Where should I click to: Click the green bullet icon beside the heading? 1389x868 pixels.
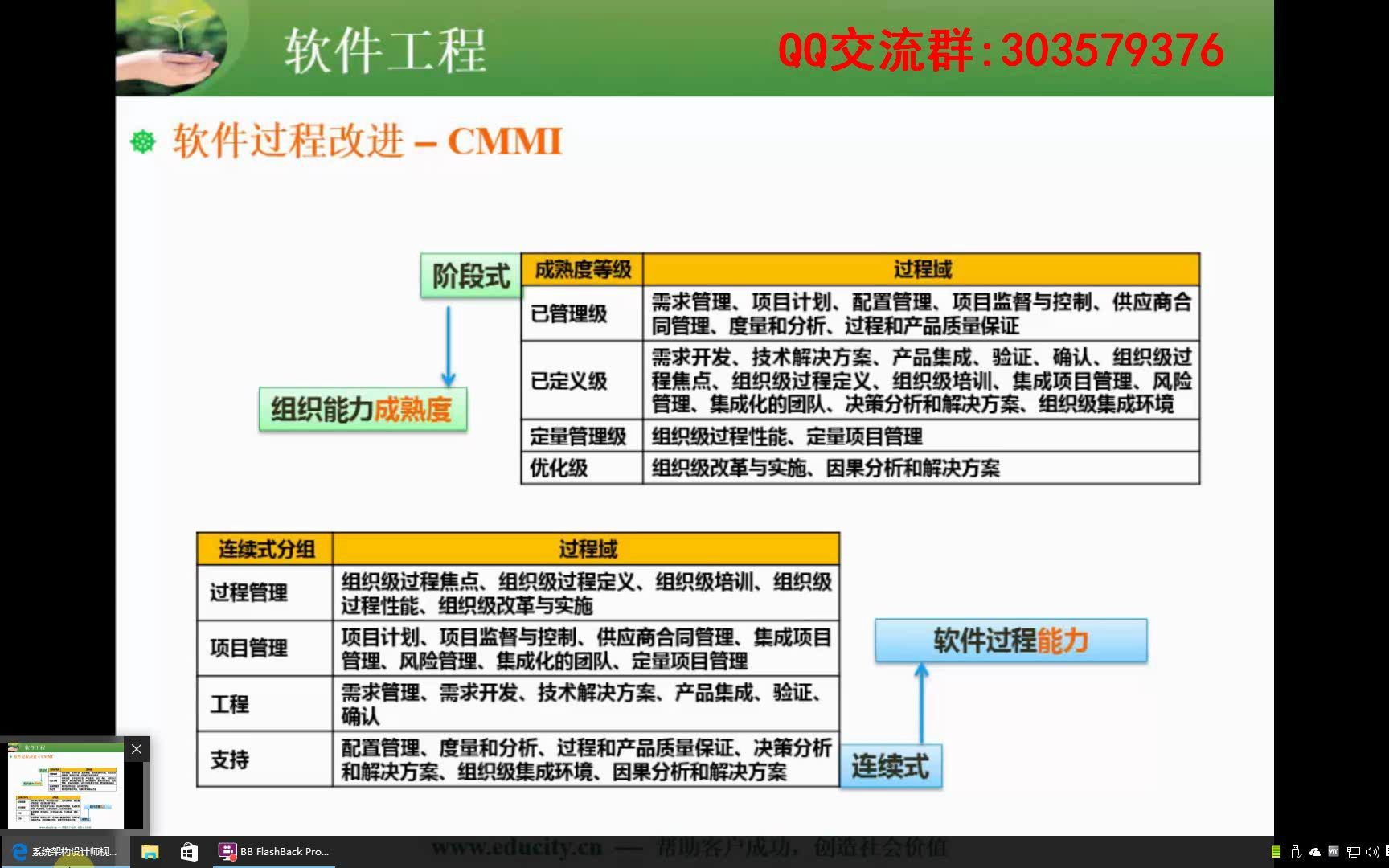tap(143, 142)
